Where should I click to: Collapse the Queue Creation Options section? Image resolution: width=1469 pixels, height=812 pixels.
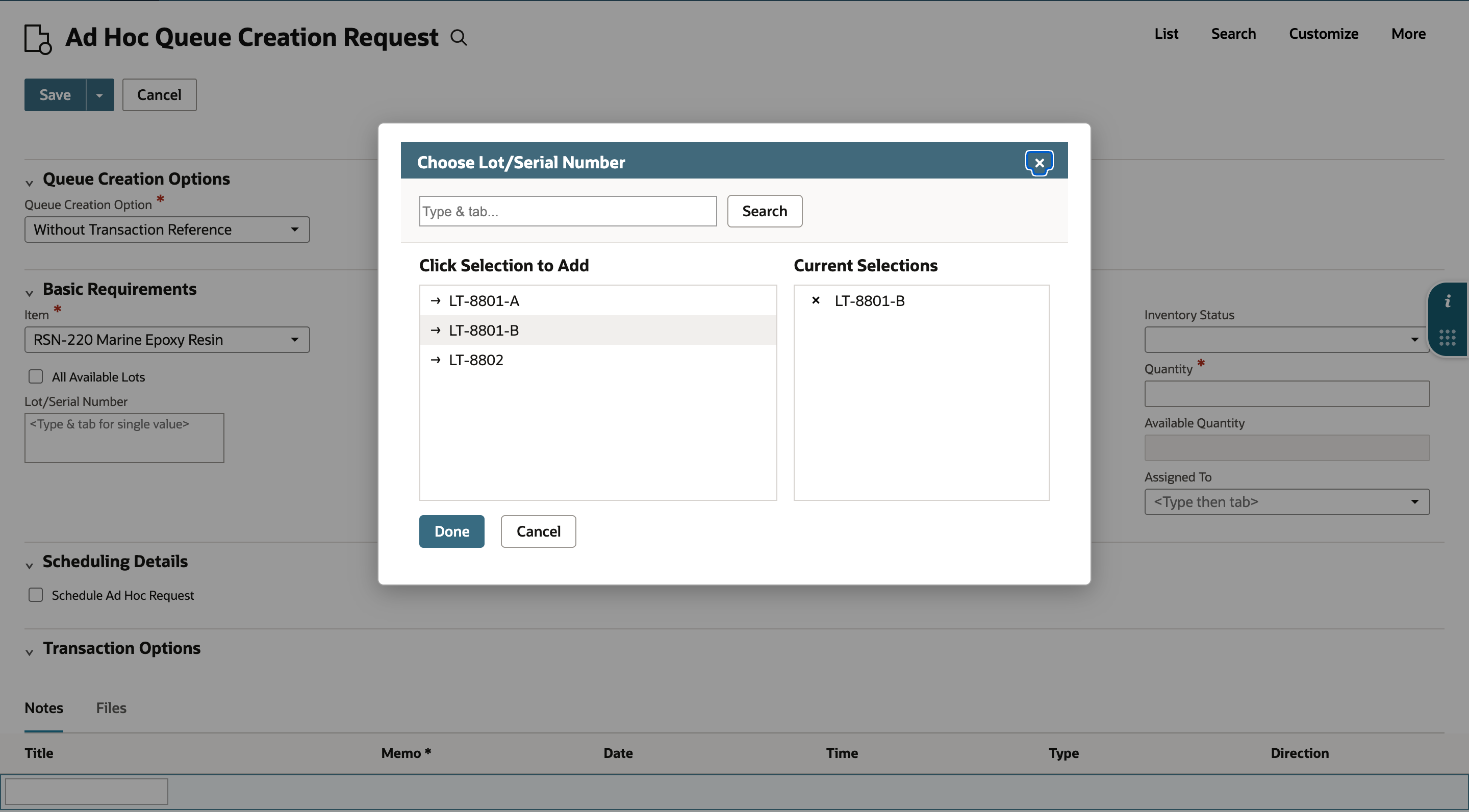coord(29,183)
